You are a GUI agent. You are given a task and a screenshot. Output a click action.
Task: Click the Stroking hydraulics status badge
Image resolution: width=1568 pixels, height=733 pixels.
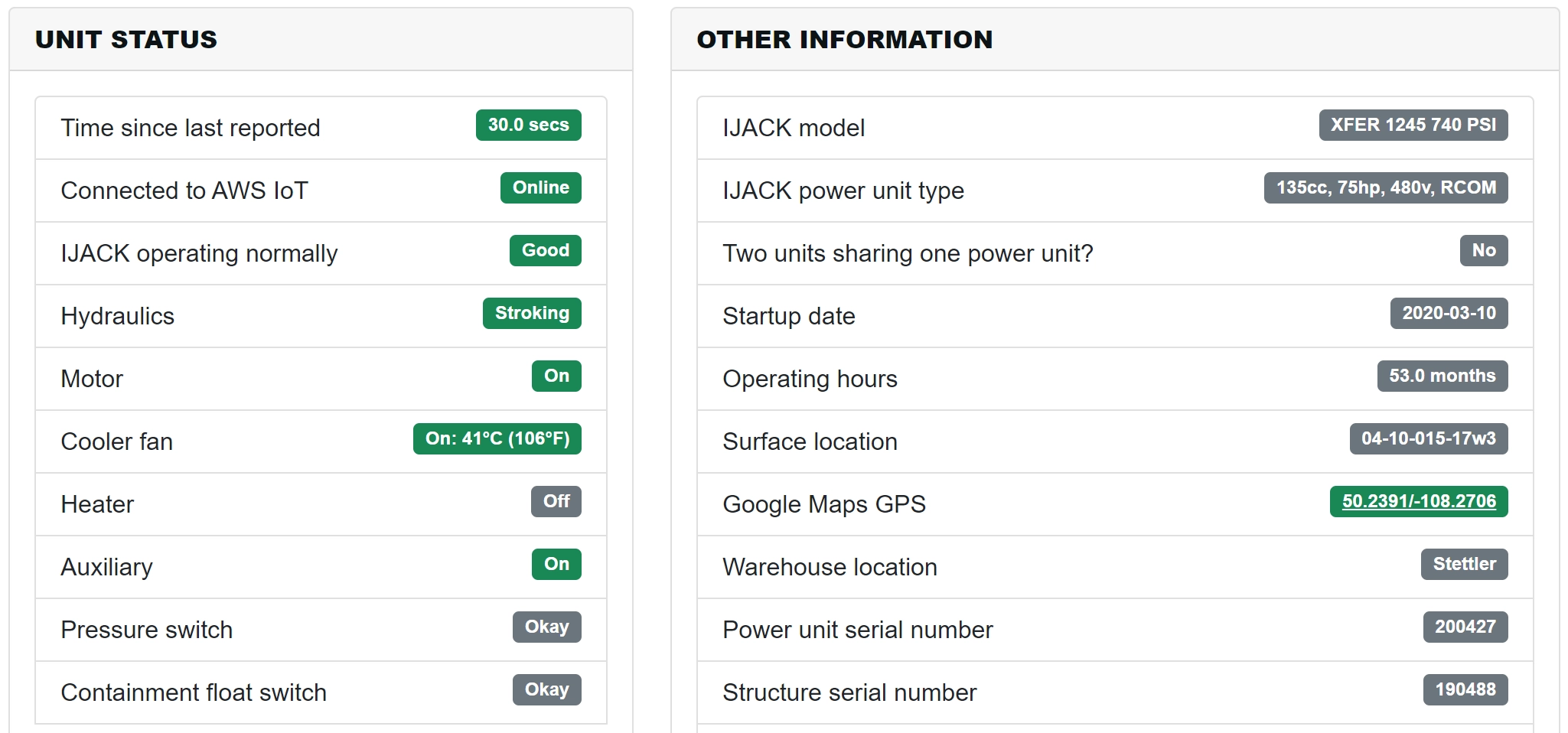[531, 313]
